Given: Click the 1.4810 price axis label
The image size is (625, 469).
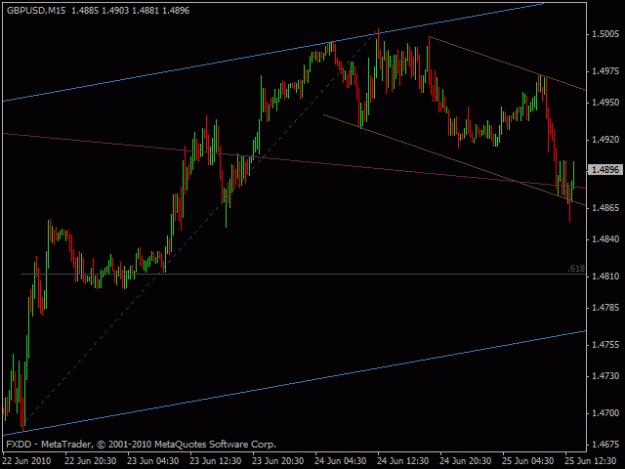Looking at the screenshot, I should point(606,276).
